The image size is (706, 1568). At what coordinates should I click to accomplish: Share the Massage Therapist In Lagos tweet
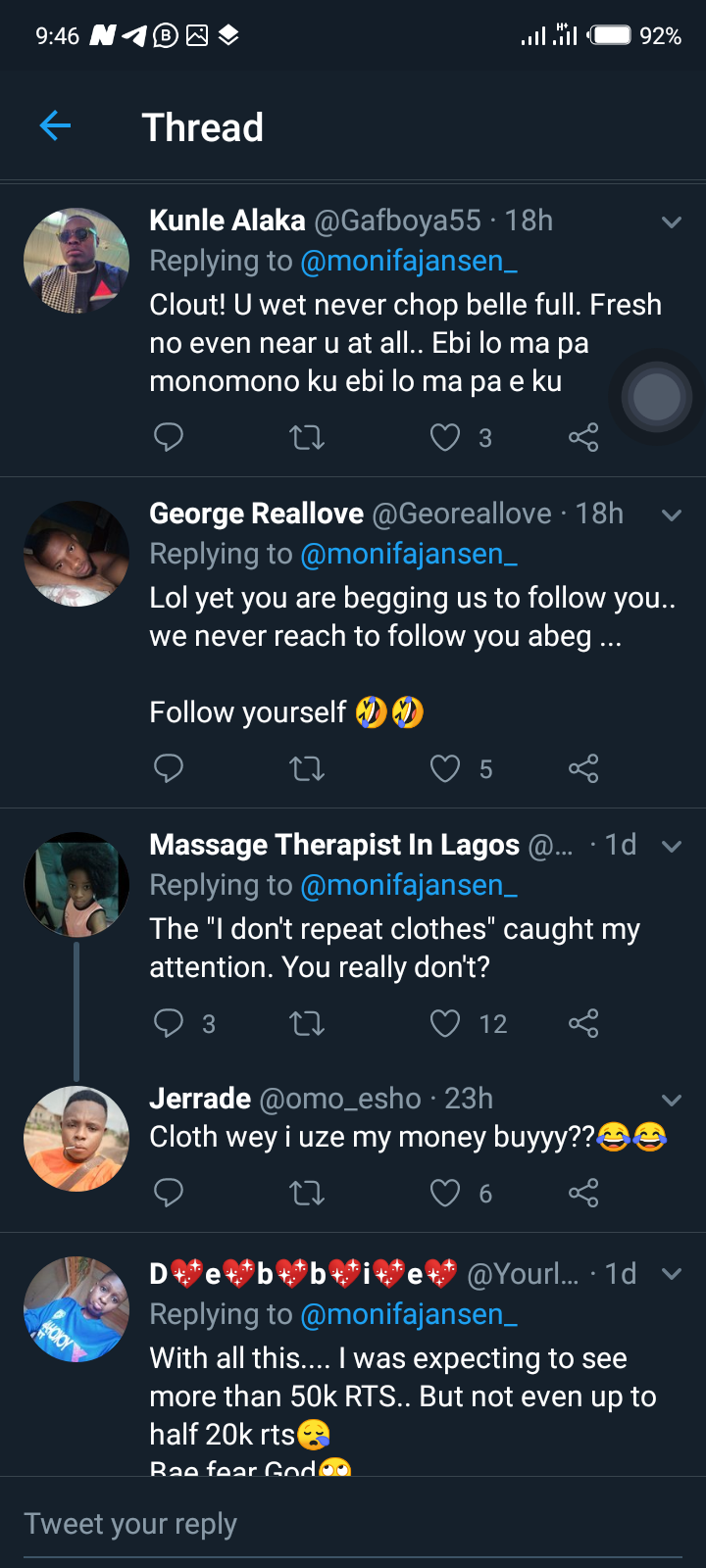[x=583, y=1024]
